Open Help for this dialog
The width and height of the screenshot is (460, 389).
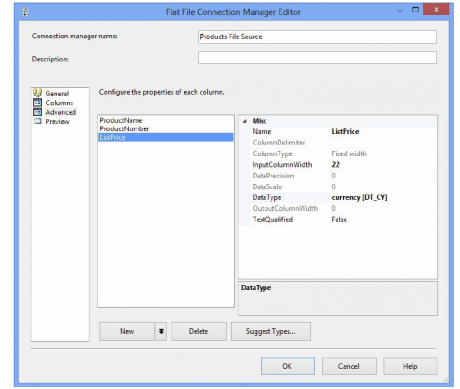tap(410, 366)
